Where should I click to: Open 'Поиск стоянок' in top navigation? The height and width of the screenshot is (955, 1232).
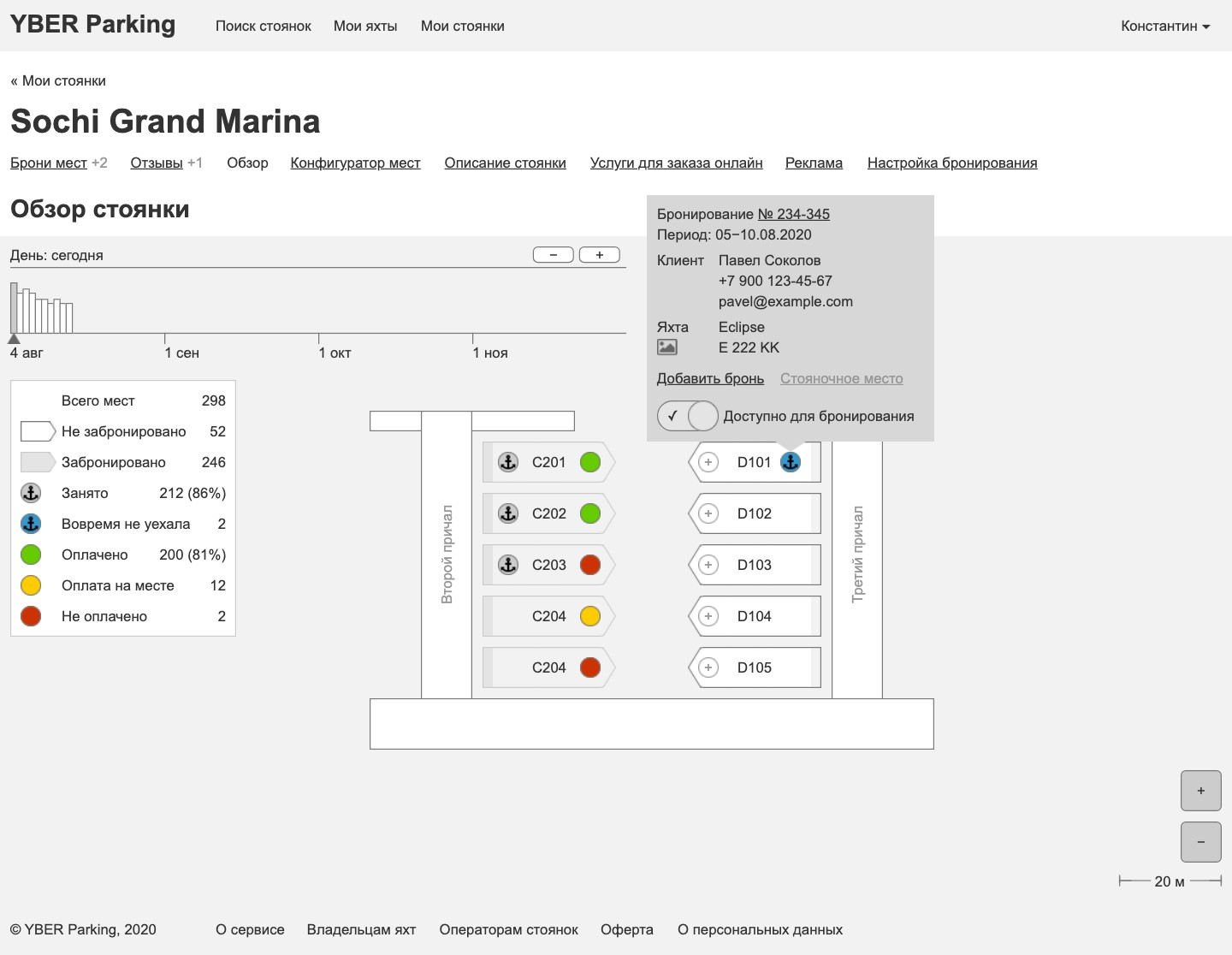264,27
